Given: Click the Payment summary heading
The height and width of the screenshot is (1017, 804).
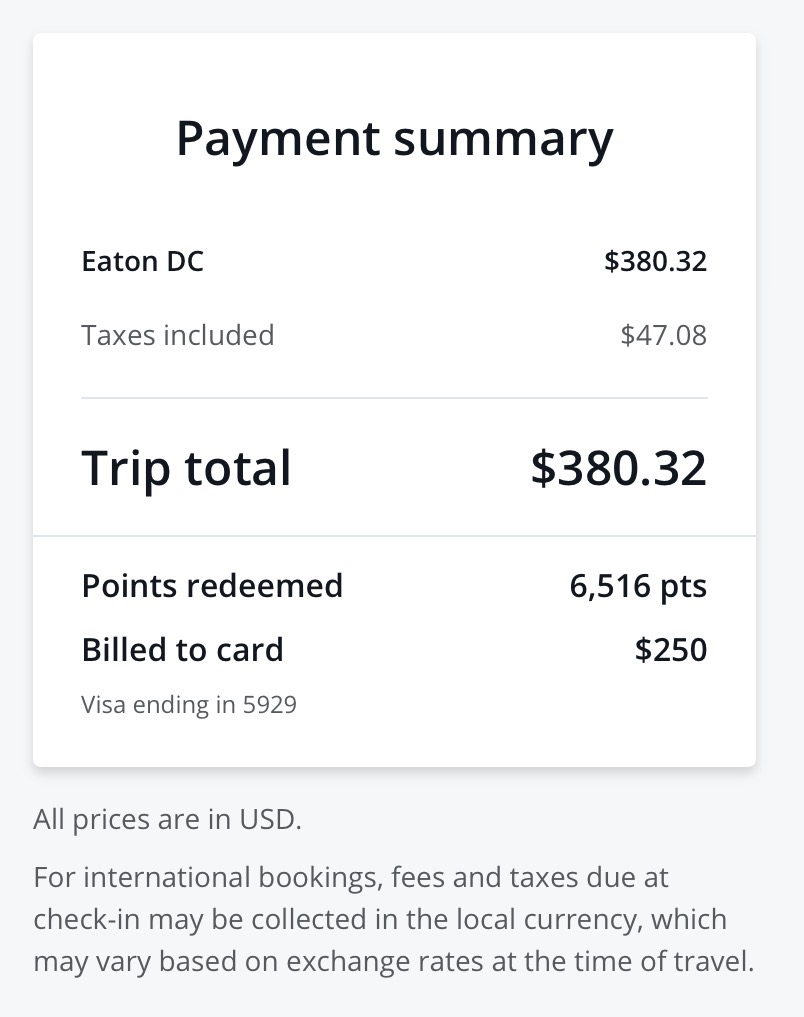Looking at the screenshot, I should (x=394, y=139).
